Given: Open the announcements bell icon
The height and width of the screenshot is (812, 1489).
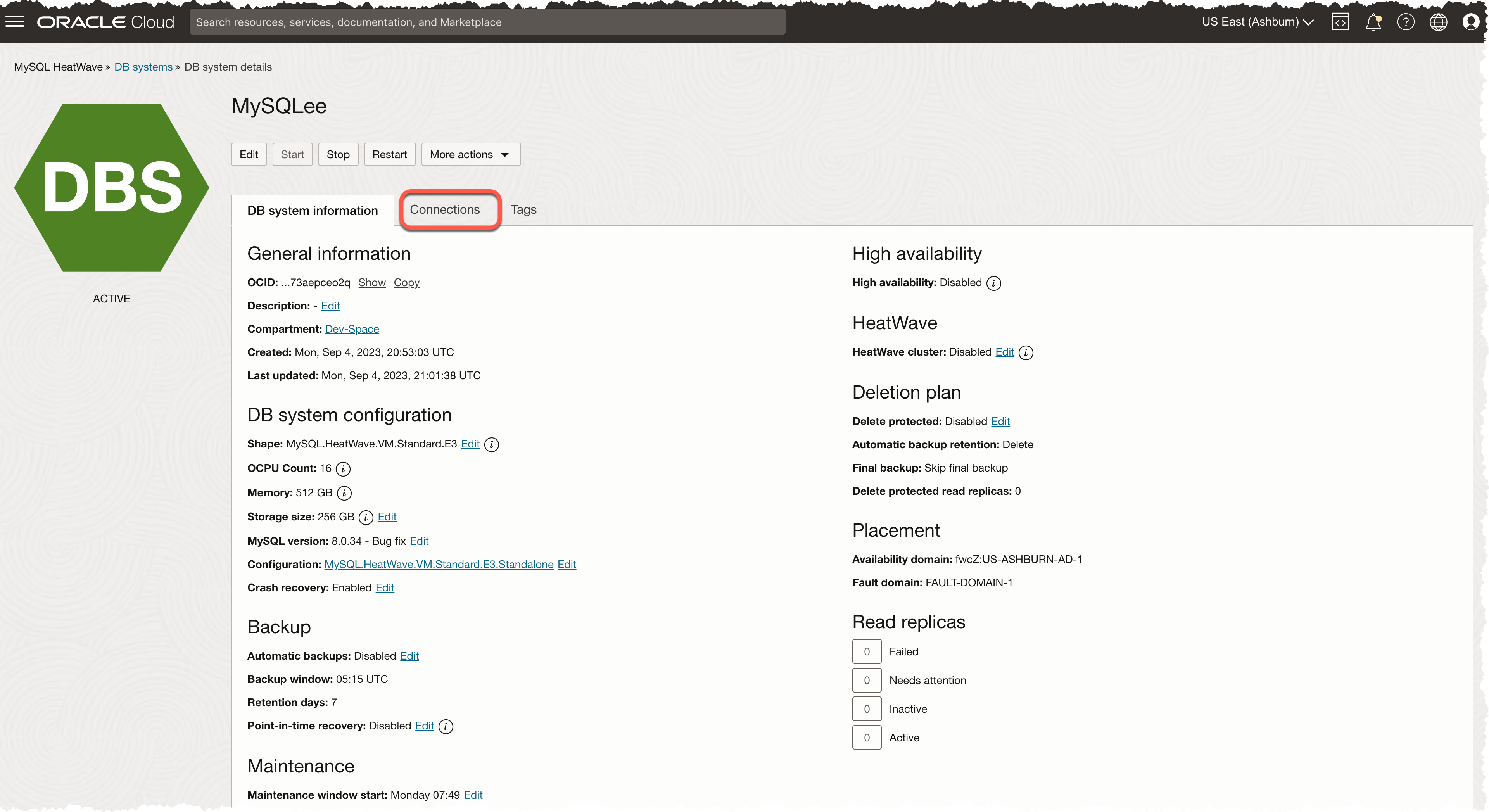Looking at the screenshot, I should coord(1373,22).
